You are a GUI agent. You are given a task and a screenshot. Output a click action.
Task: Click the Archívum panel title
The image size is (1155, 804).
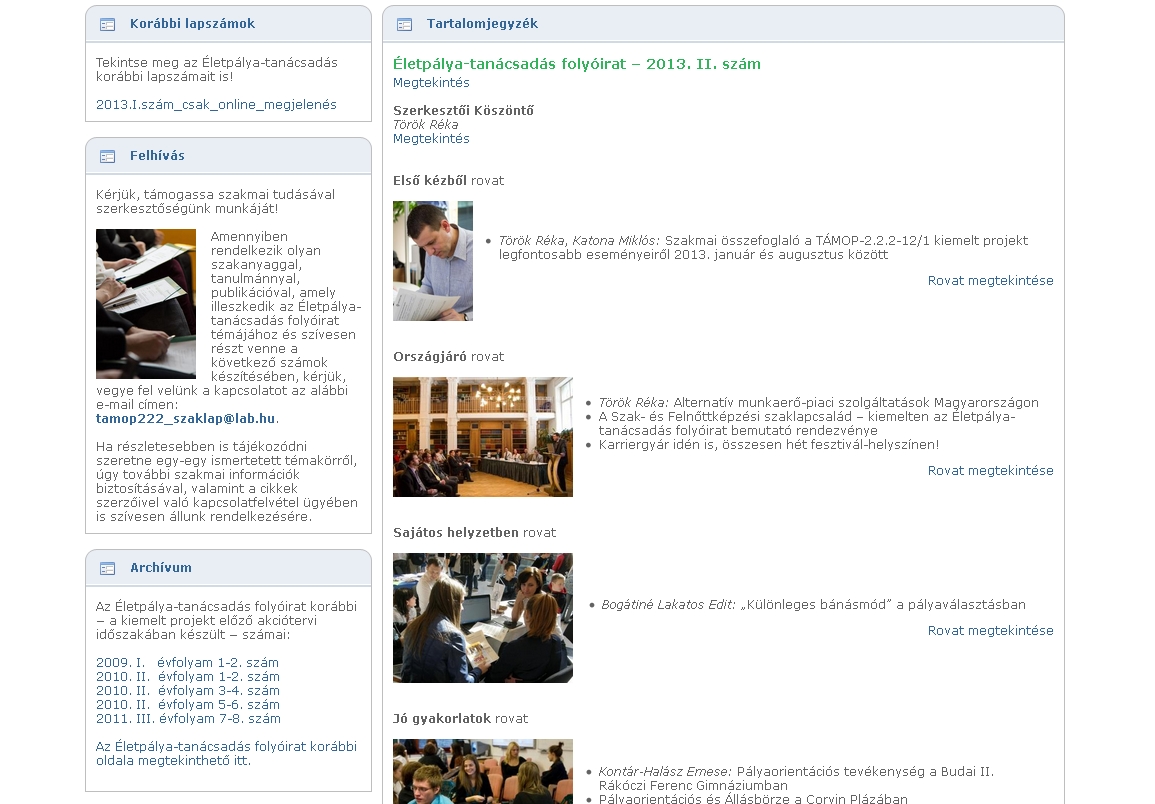point(161,567)
